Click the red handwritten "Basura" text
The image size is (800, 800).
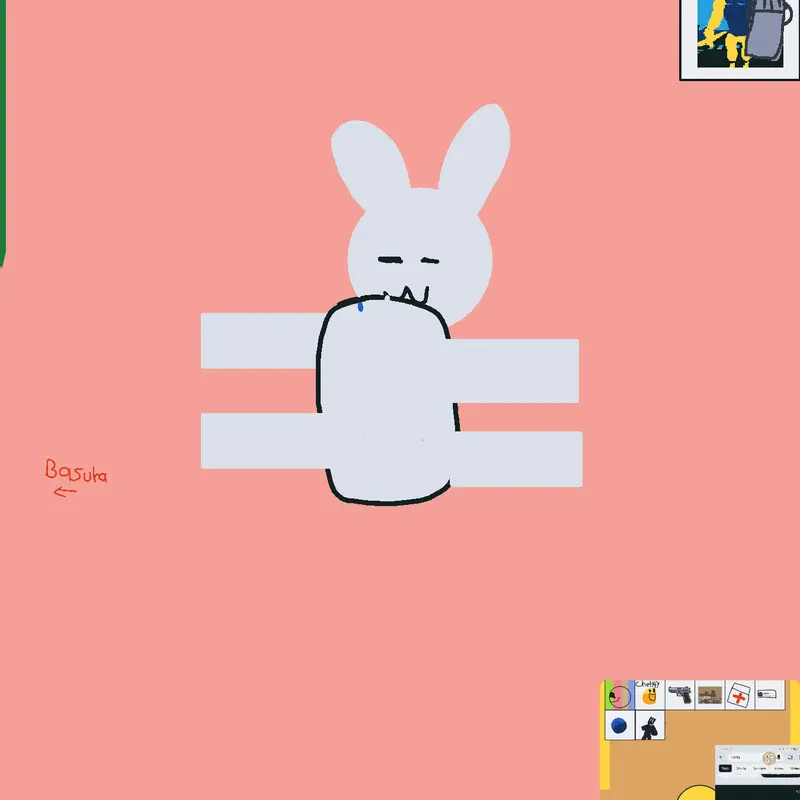coord(76,471)
